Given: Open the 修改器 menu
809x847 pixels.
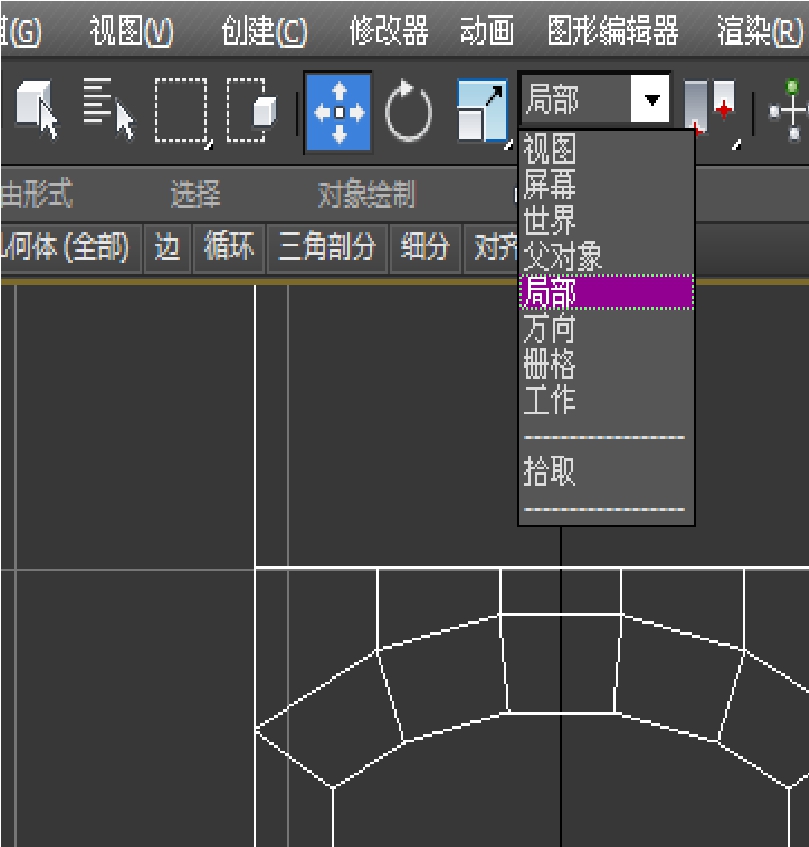Looking at the screenshot, I should click(x=389, y=31).
